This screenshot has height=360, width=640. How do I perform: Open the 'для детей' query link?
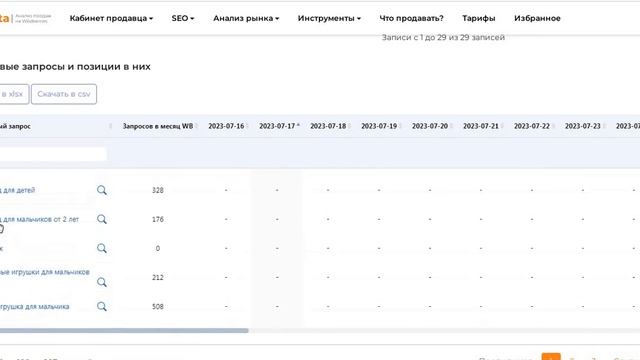(x=18, y=190)
